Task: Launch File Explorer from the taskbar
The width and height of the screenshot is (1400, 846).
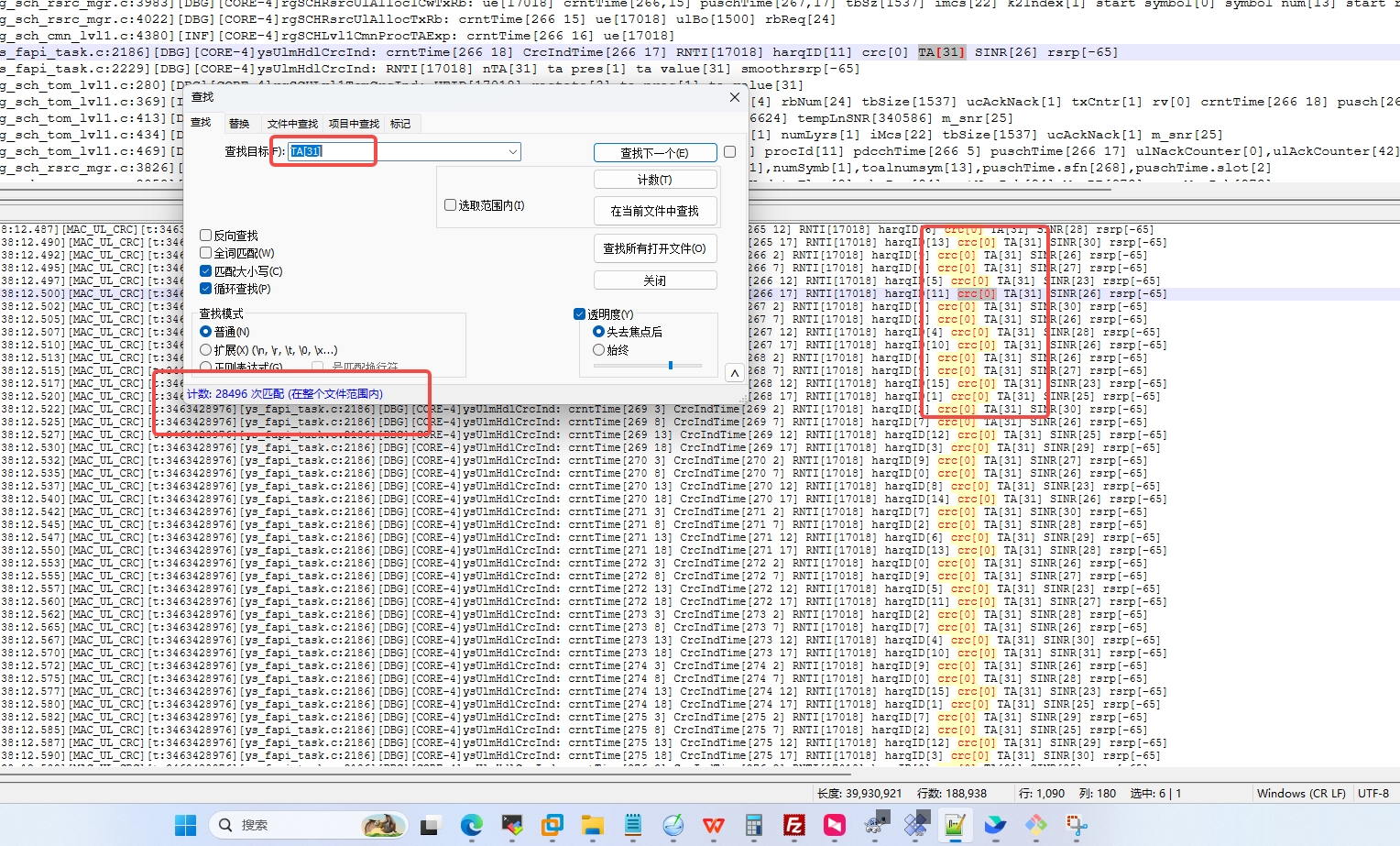Action: coord(592,826)
